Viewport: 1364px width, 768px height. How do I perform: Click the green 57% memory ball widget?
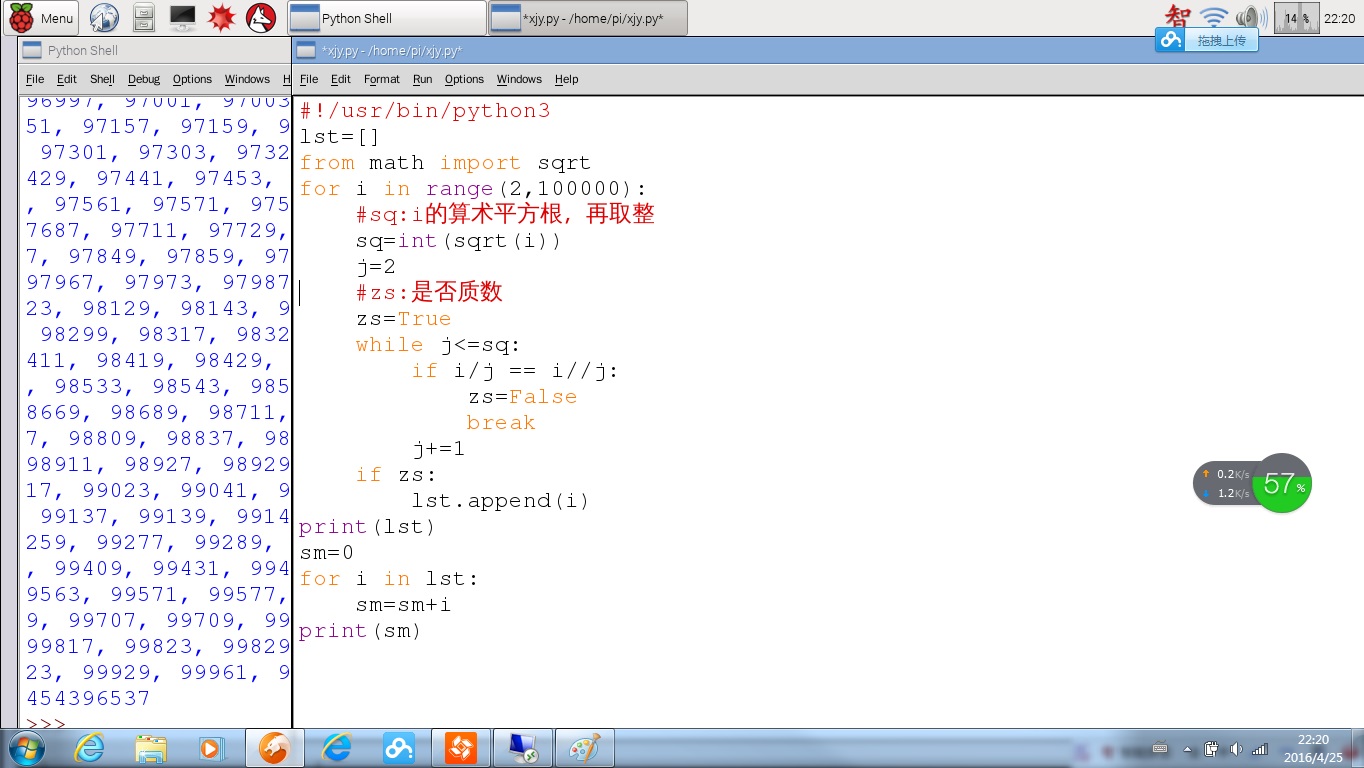[x=1282, y=484]
